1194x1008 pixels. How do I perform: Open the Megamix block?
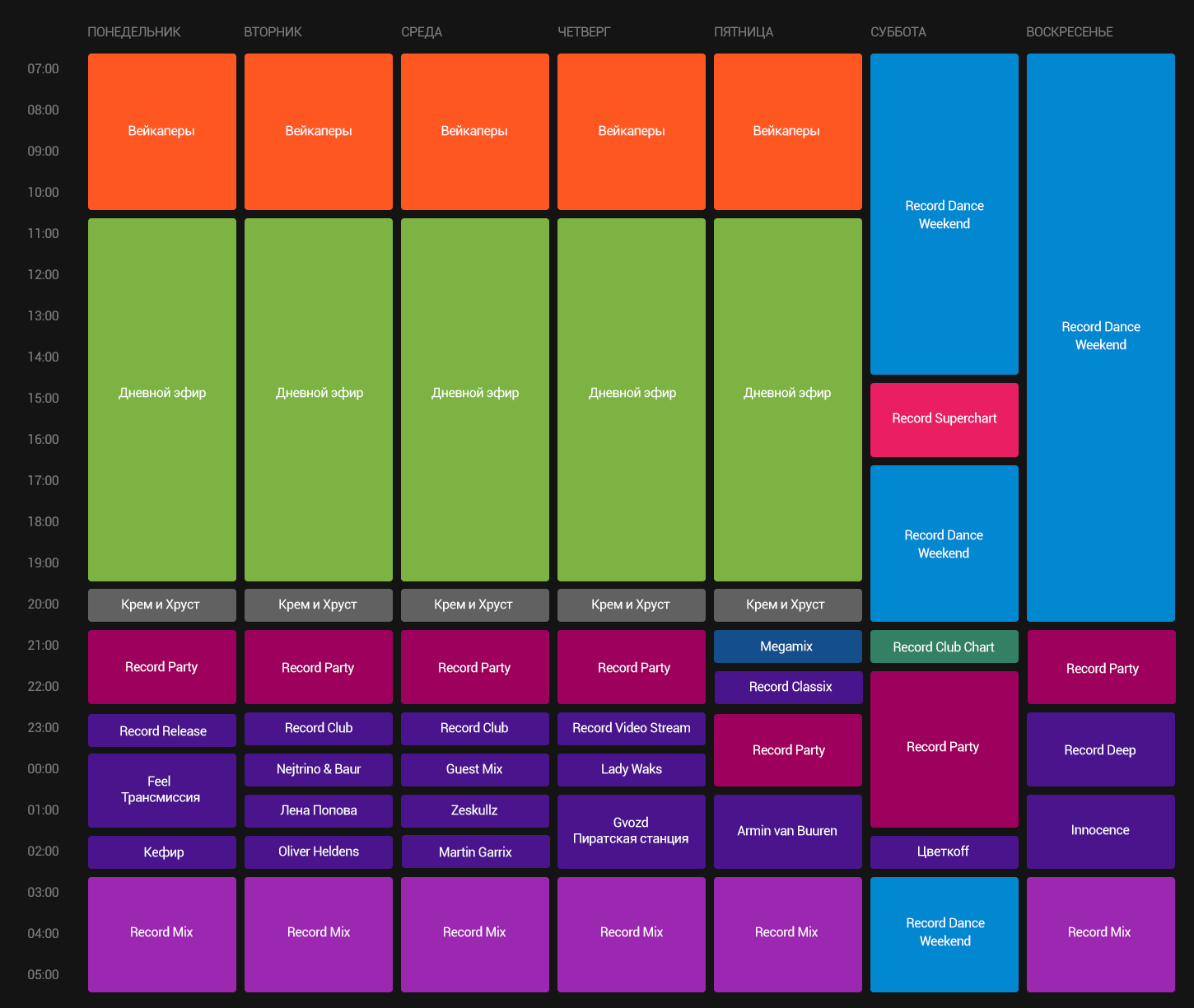click(788, 646)
